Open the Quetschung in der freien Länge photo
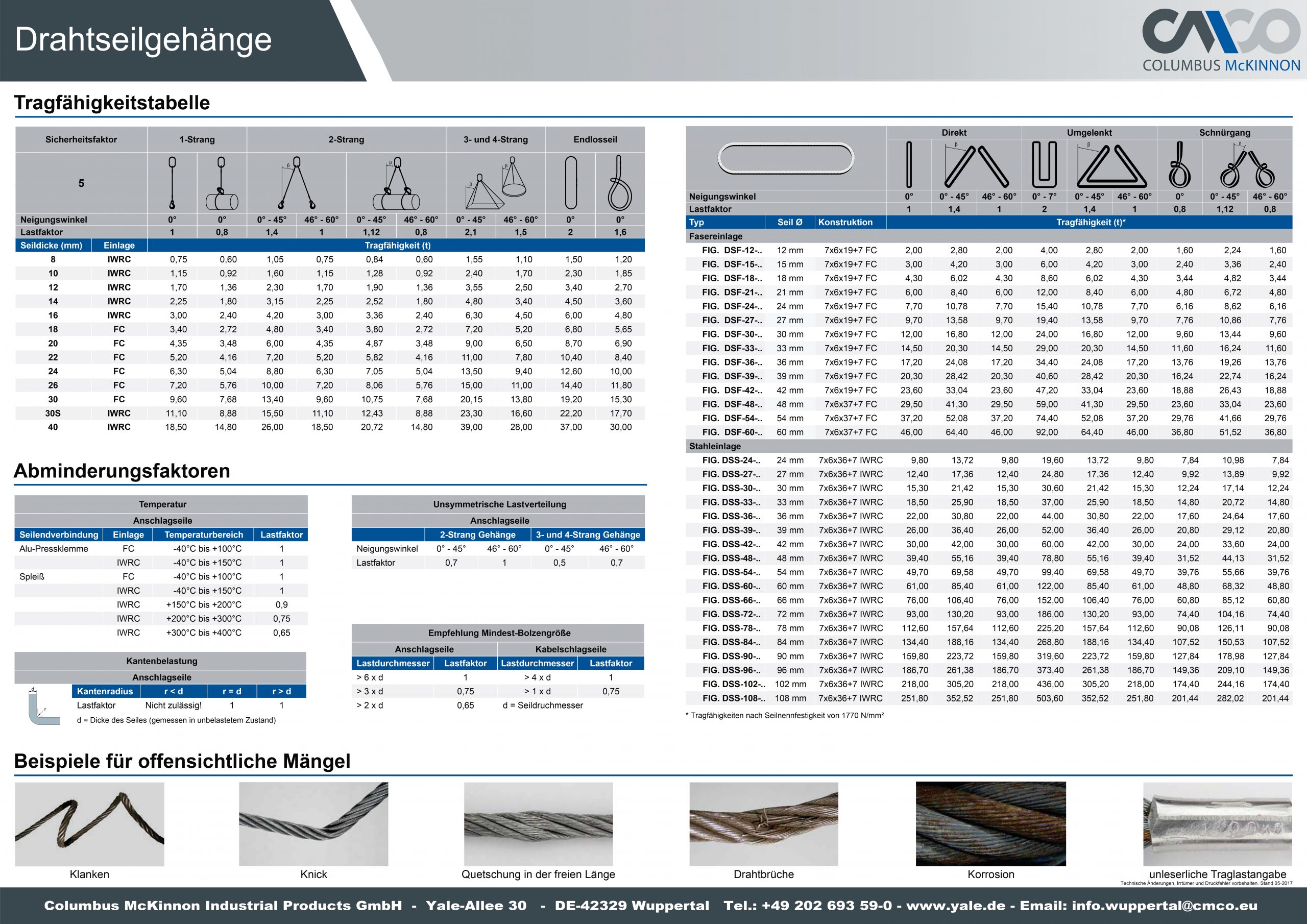1307x924 pixels. (539, 824)
